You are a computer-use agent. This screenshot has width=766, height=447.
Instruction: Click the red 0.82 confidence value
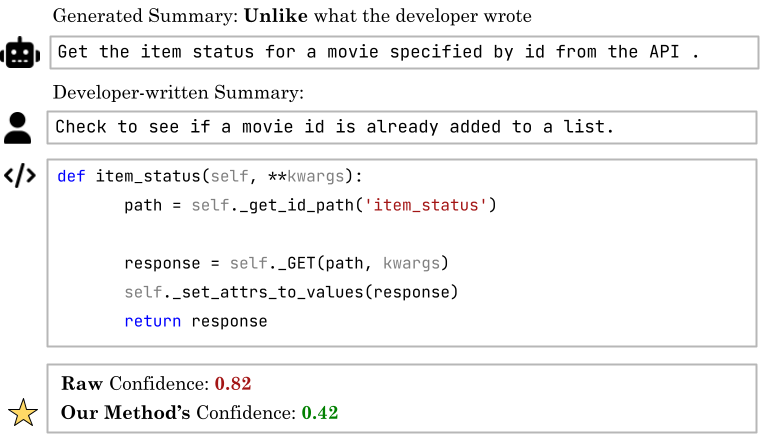(x=232, y=384)
